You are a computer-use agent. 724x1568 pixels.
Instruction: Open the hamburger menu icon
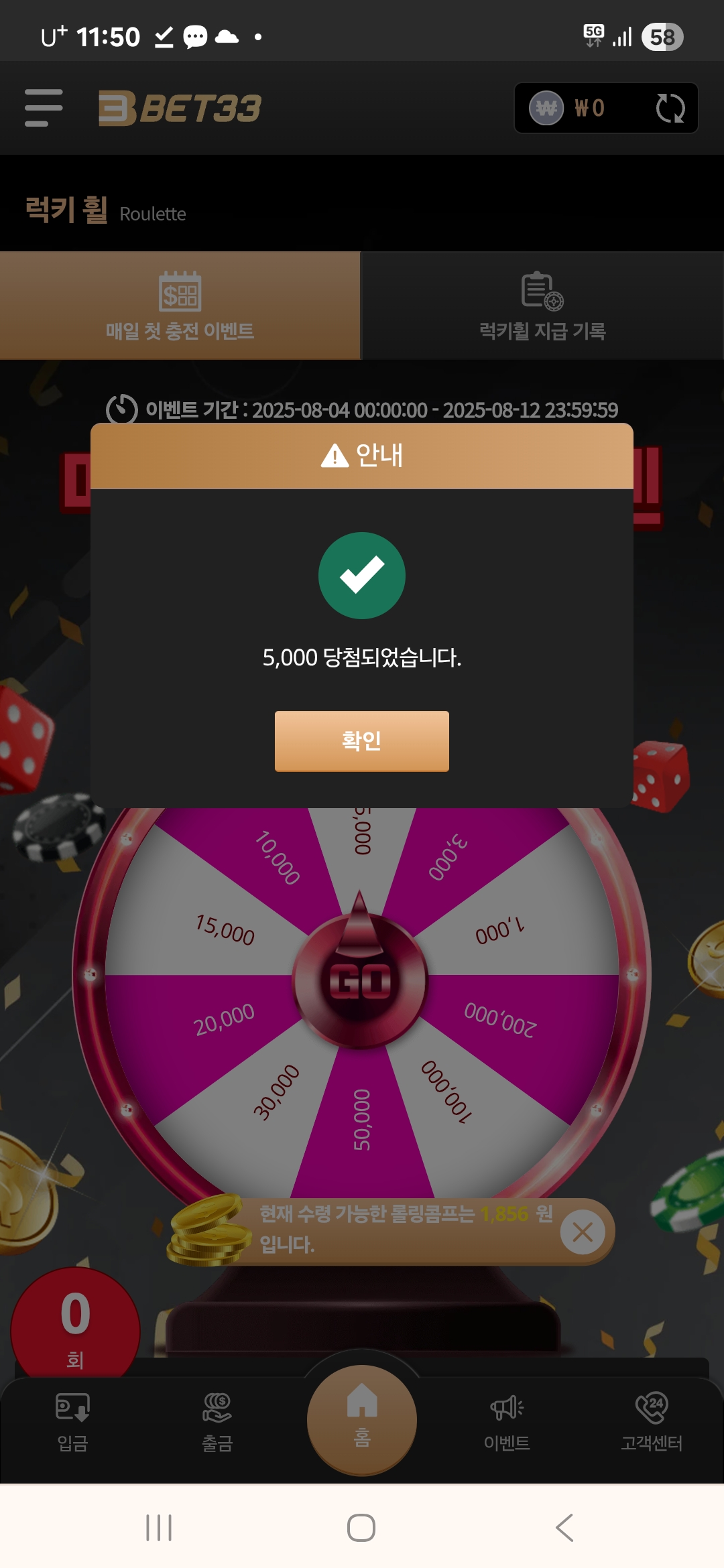point(44,108)
